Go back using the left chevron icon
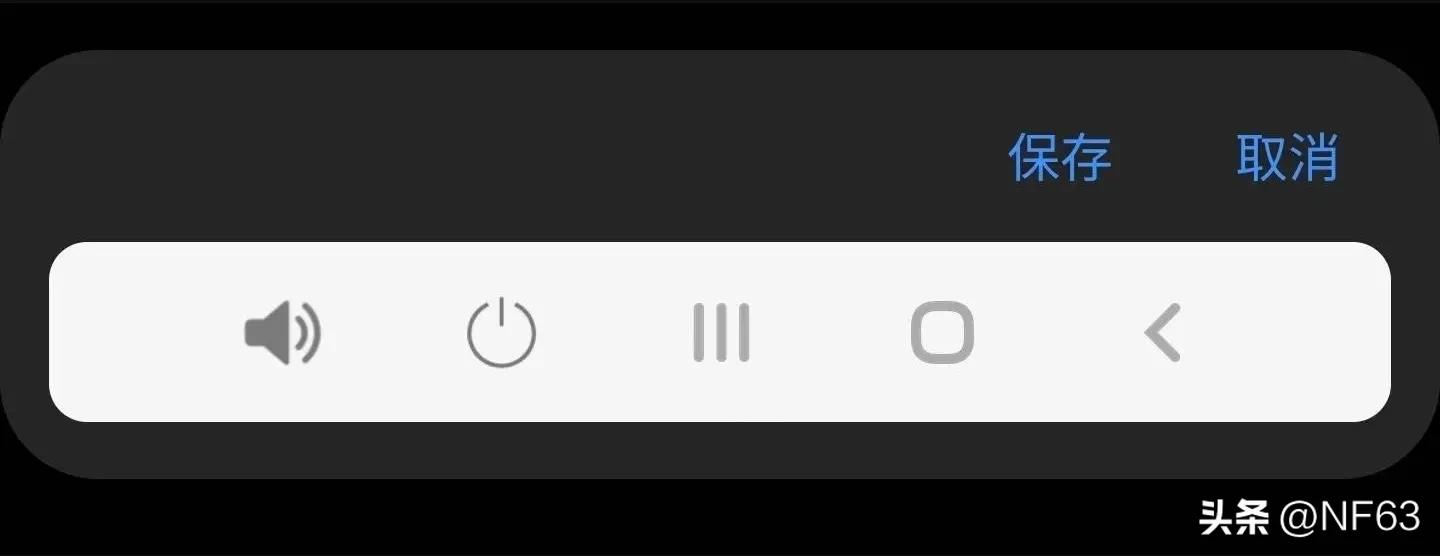 click(1163, 333)
